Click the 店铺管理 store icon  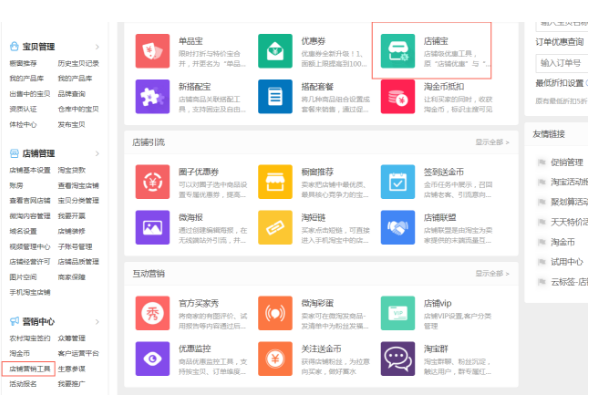click(14, 153)
